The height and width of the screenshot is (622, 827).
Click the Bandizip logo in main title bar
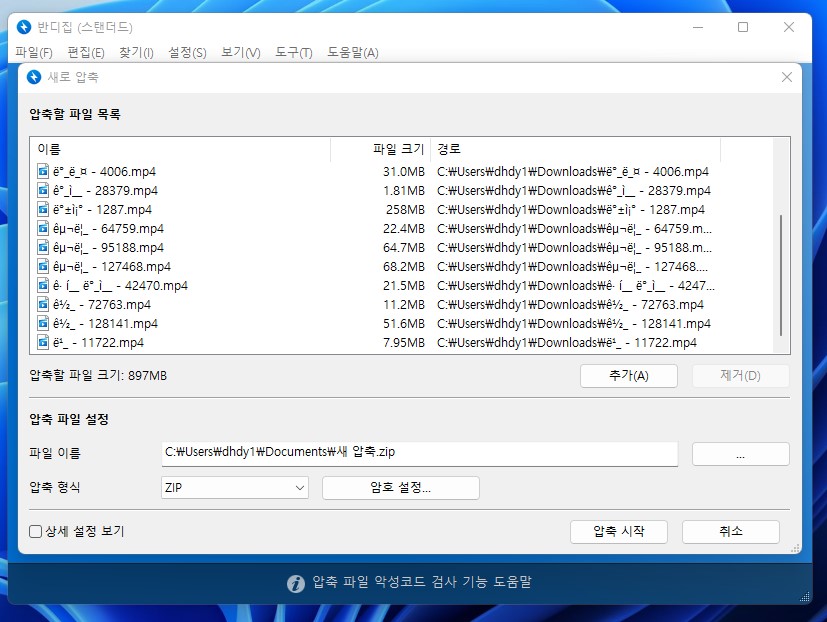[24, 27]
